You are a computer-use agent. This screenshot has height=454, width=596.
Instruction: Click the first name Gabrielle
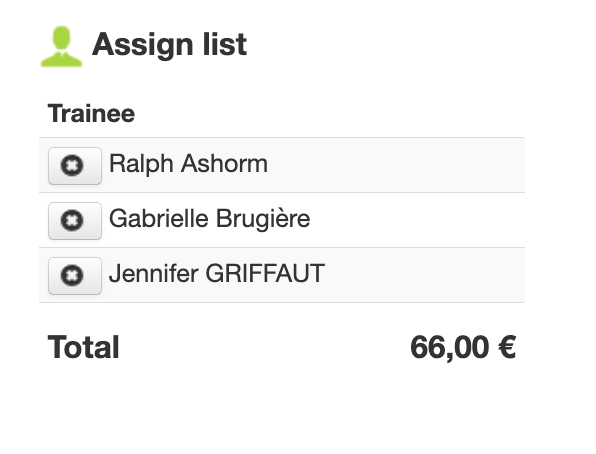pos(159,219)
